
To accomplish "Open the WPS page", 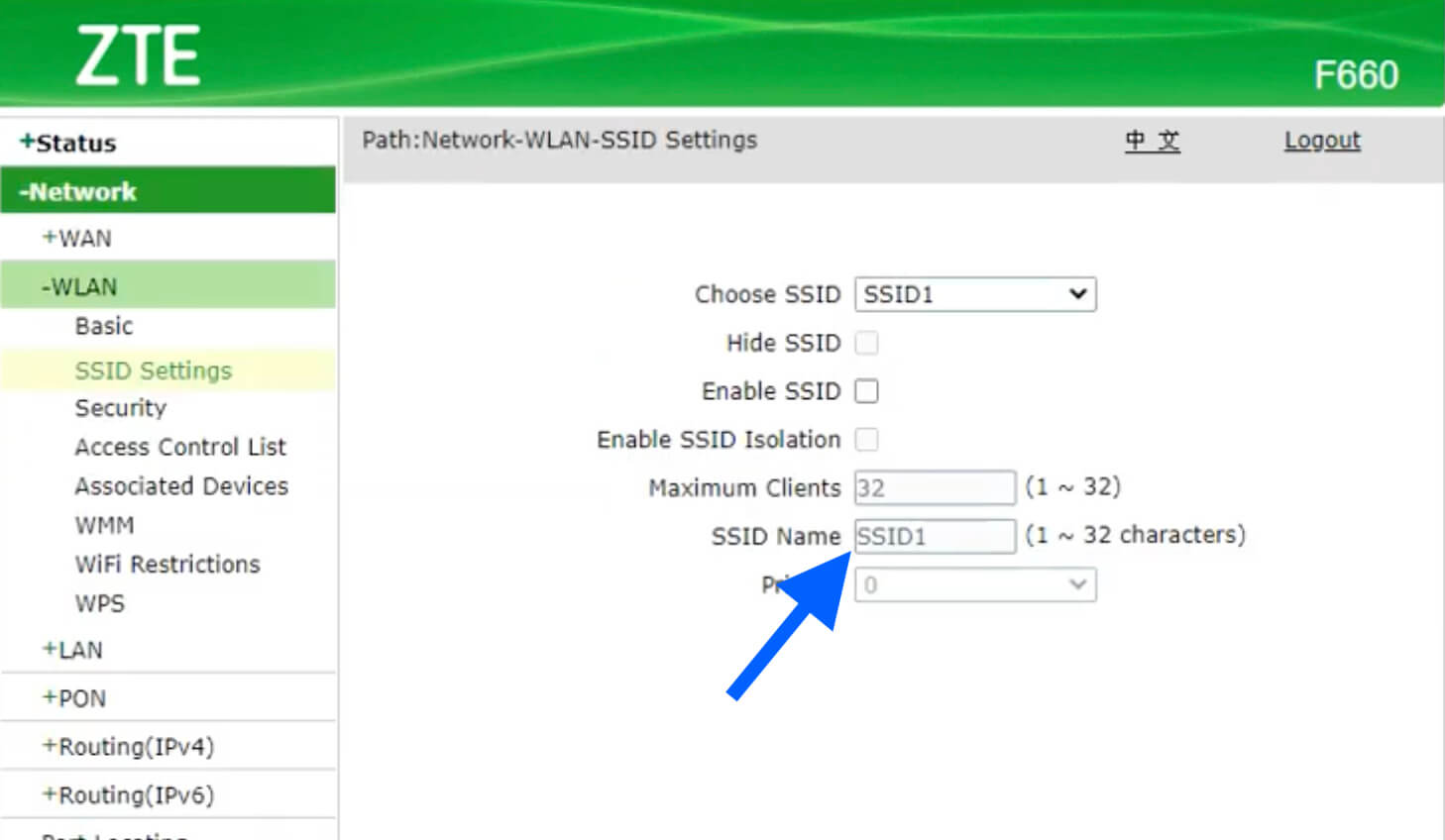I will [99, 603].
